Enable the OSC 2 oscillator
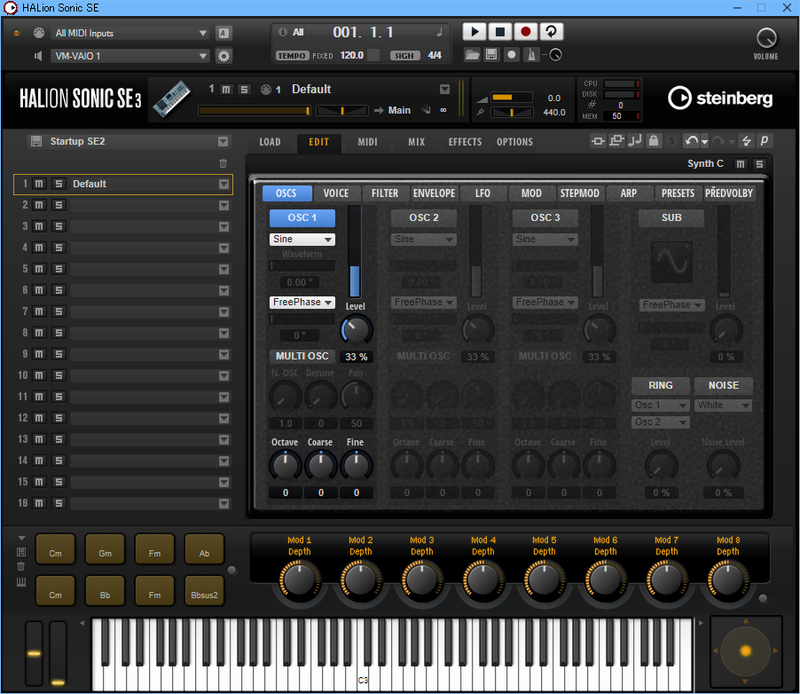 coord(423,218)
